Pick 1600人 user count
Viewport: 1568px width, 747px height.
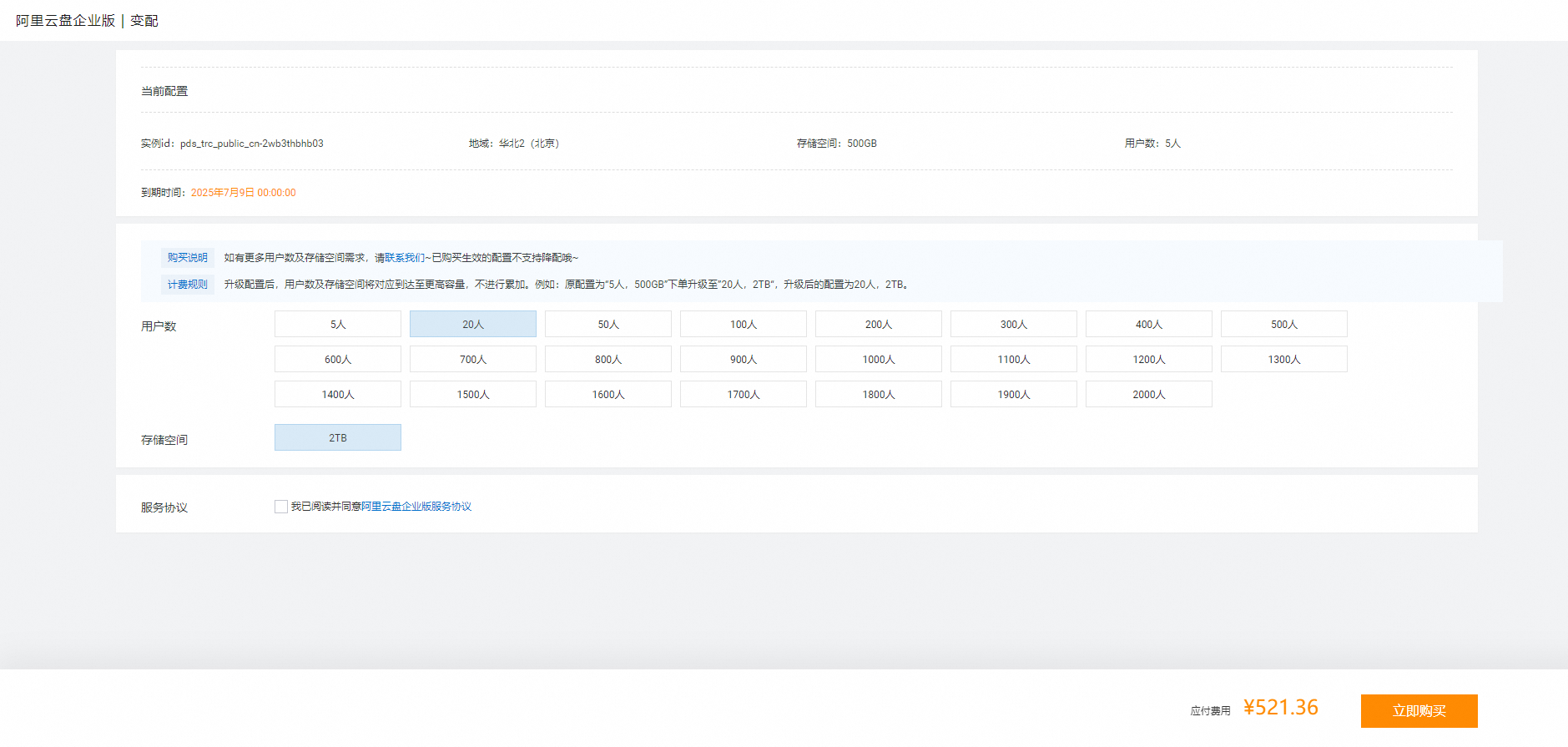pyautogui.click(x=608, y=394)
